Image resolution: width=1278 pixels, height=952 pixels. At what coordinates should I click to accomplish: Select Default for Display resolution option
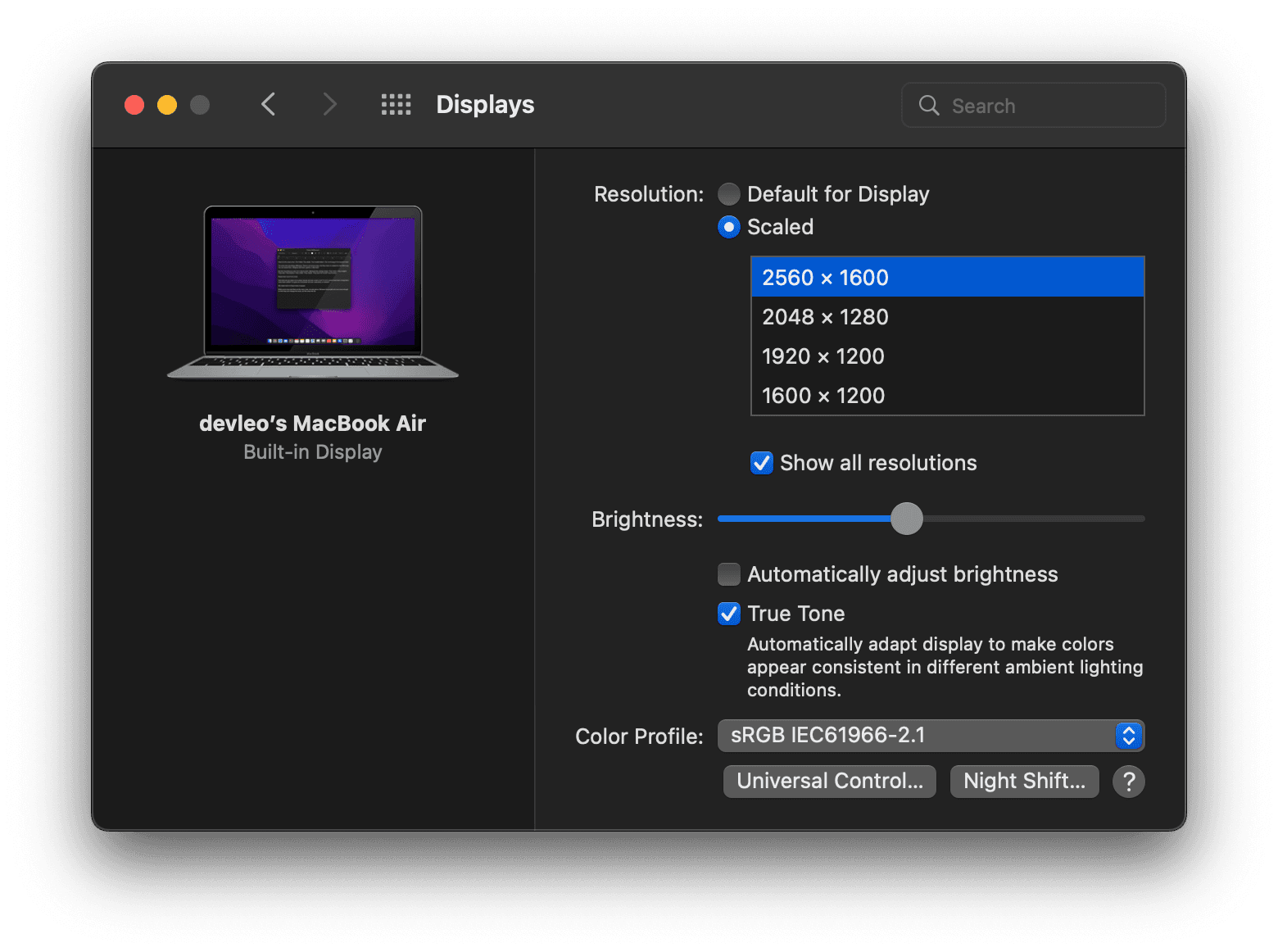click(x=728, y=194)
